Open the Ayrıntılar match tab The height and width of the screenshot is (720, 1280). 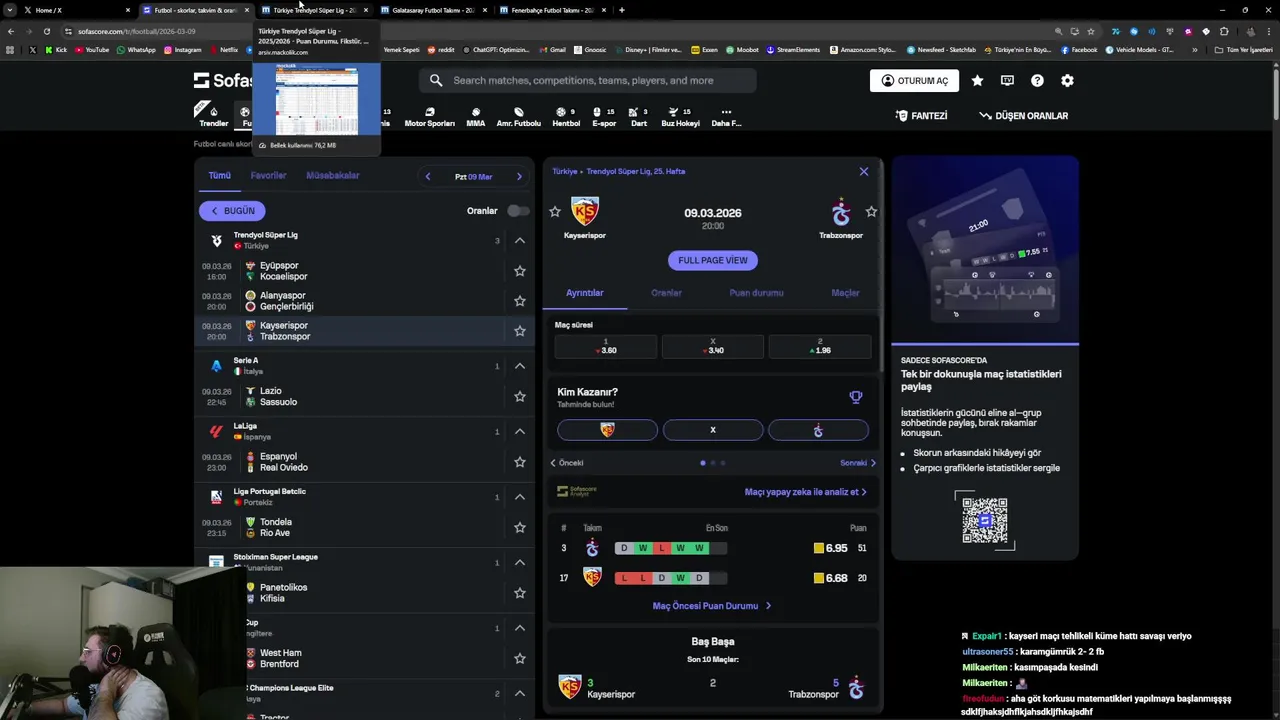pos(585,293)
